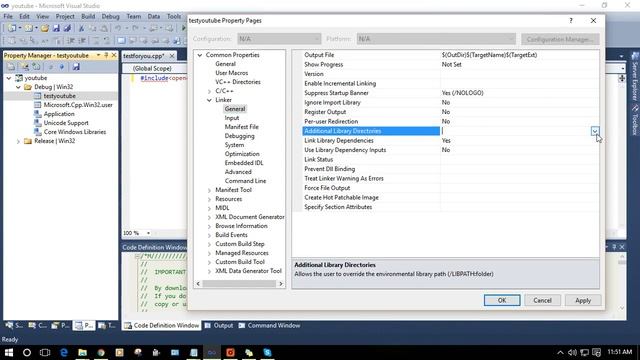Select Manifest File under Linker
This screenshot has width=640, height=360.
tap(242, 127)
